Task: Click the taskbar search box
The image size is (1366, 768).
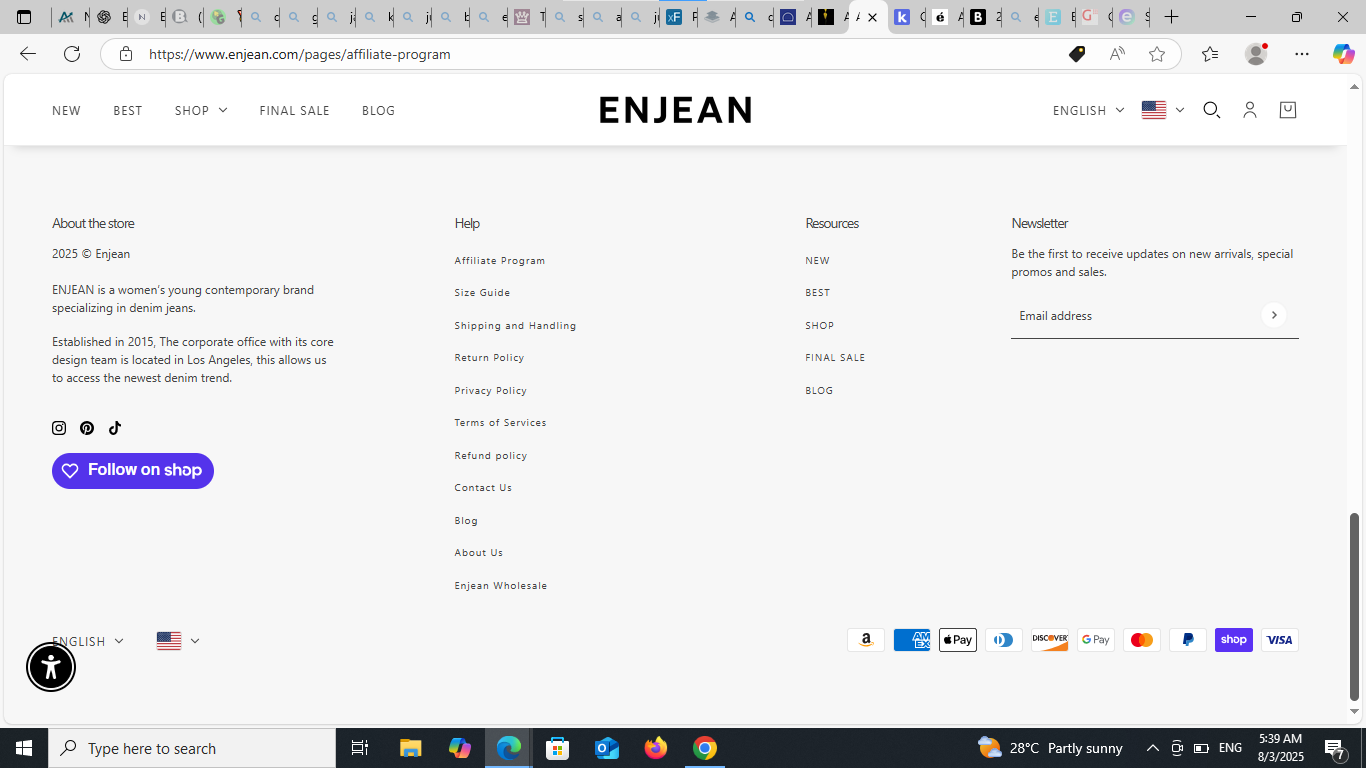Action: point(192,748)
